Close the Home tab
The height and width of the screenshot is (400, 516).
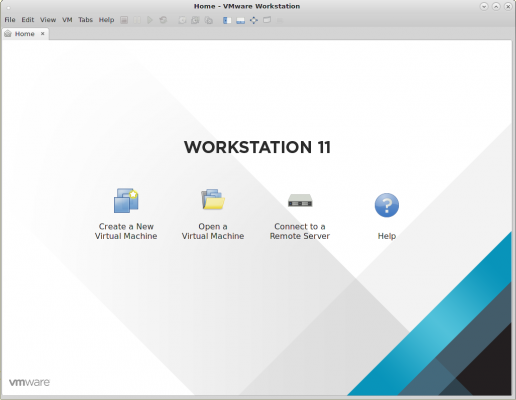43,34
